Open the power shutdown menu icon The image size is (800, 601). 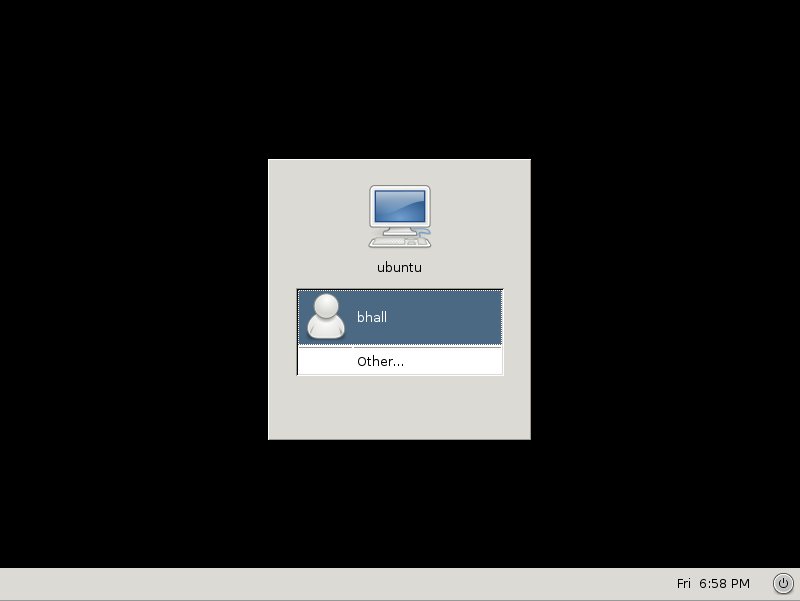coord(783,583)
